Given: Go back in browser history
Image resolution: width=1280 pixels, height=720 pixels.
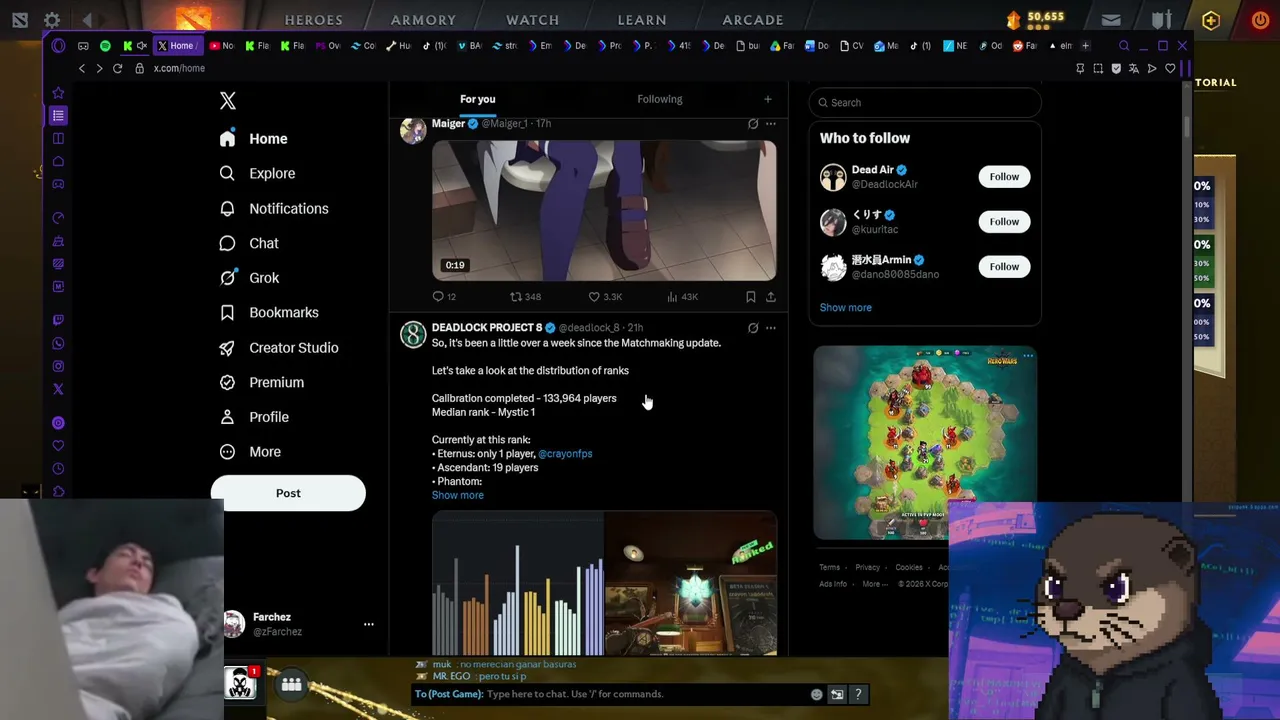Looking at the screenshot, I should point(82,68).
